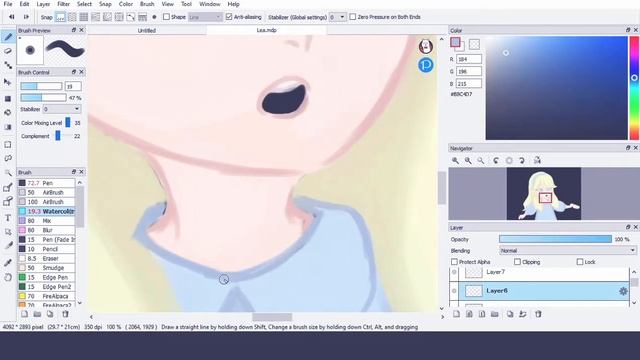The width and height of the screenshot is (640, 360).
Task: Open the File menu
Action: coord(8,4)
